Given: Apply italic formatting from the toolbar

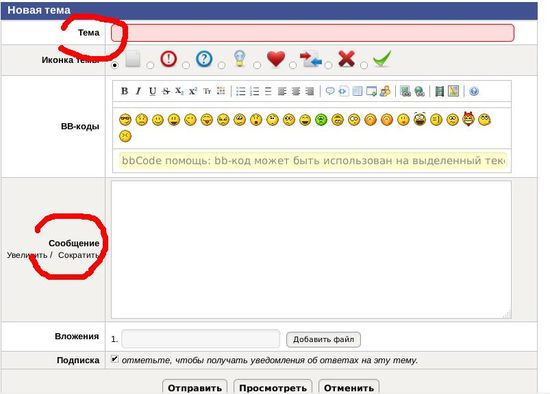Looking at the screenshot, I should (x=138, y=91).
